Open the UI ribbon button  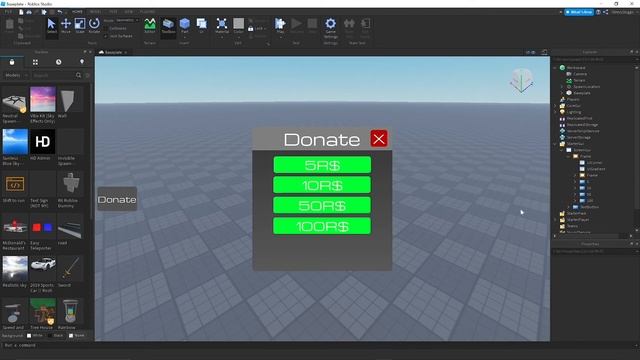(x=202, y=26)
